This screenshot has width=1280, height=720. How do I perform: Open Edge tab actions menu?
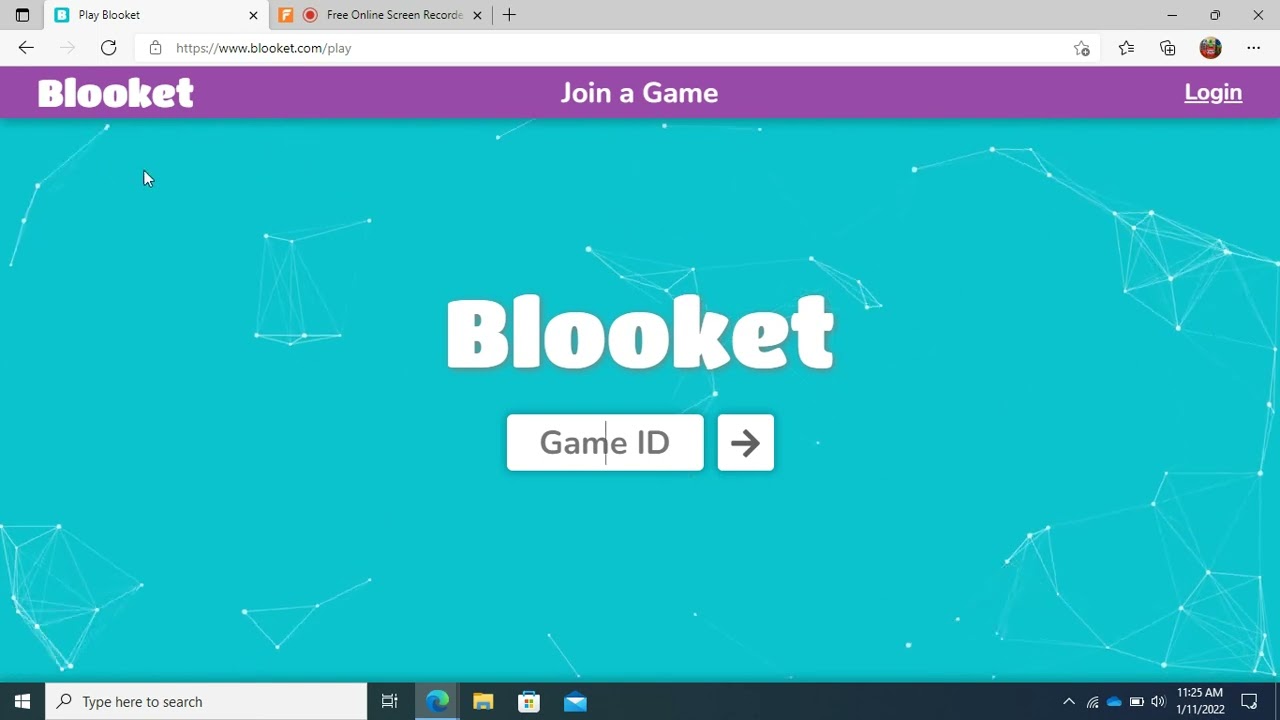coord(22,15)
